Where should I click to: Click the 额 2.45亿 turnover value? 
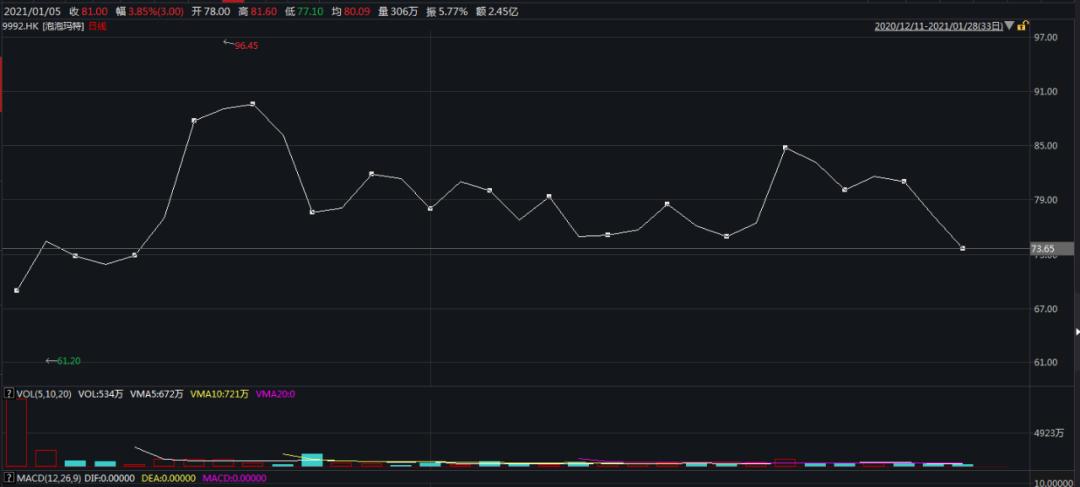(497, 11)
